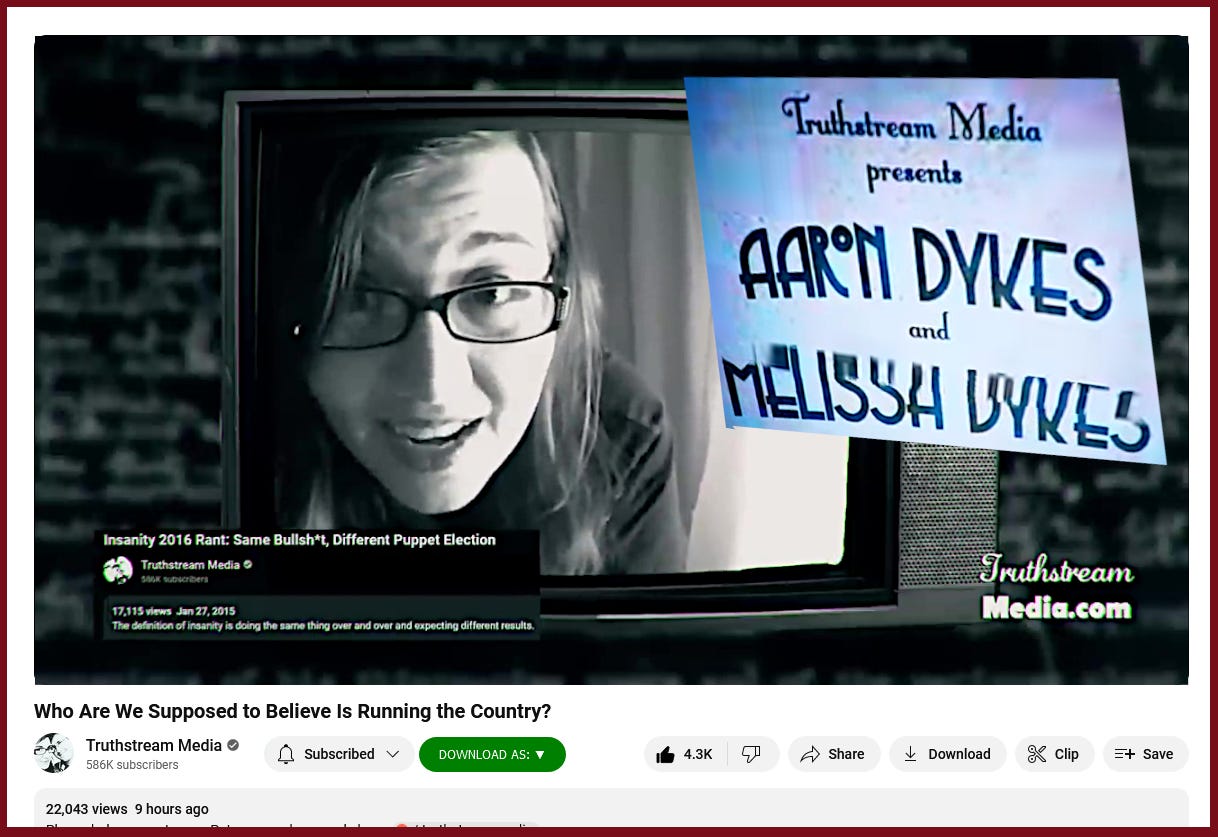
Task: Click the 22,043 views description line
Action: (128, 809)
